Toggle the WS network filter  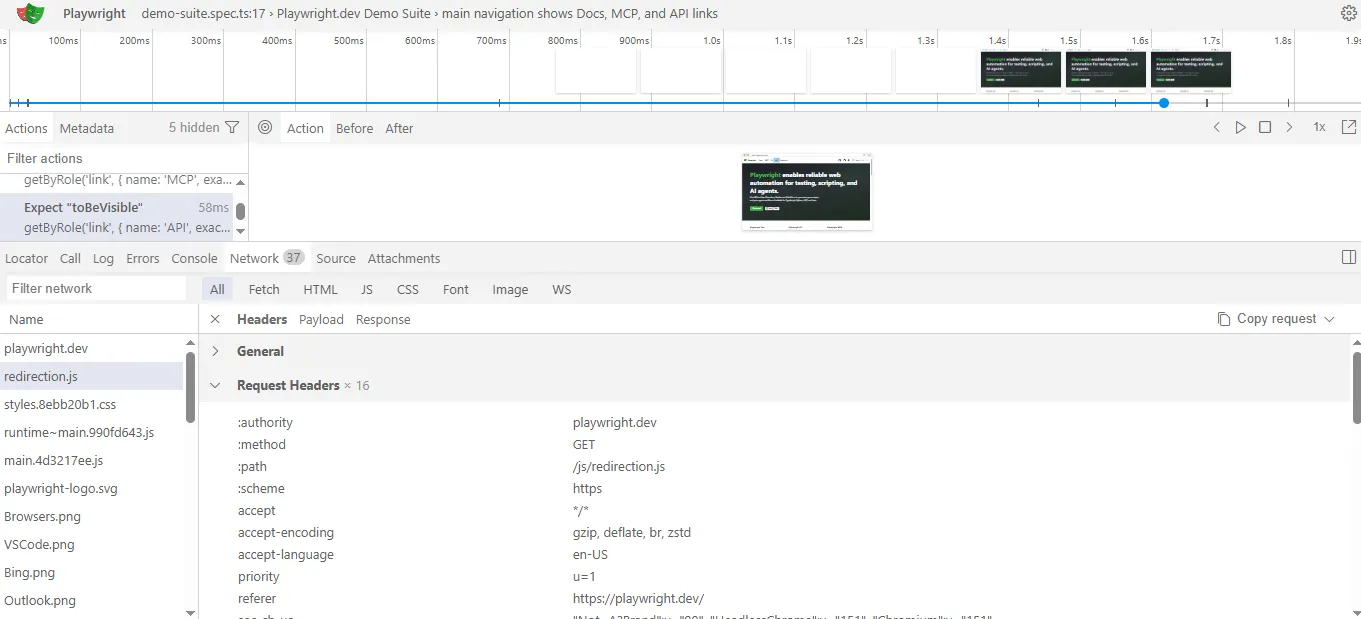pos(562,289)
